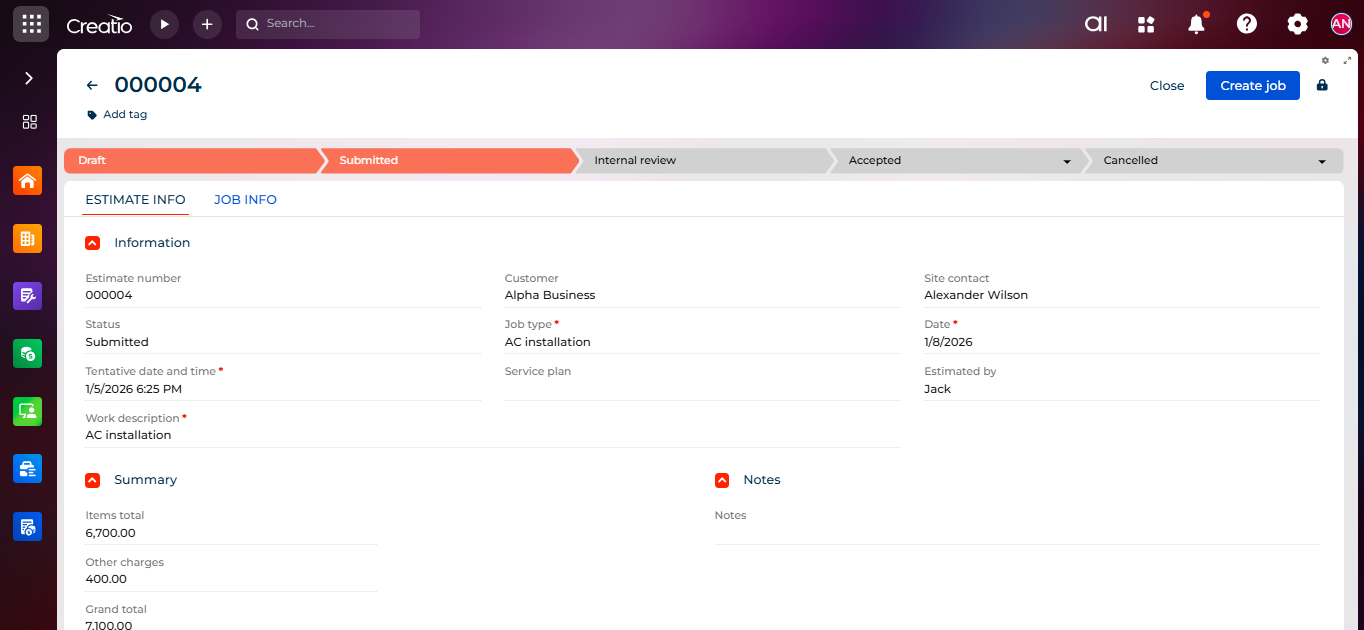
Task: Collapse the Summary section
Action: click(93, 480)
